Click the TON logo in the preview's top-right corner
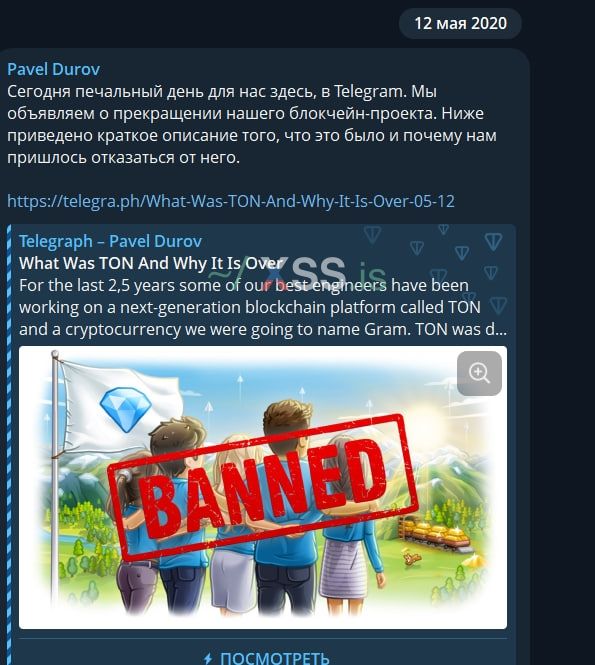This screenshot has height=665, width=595. coord(494,241)
